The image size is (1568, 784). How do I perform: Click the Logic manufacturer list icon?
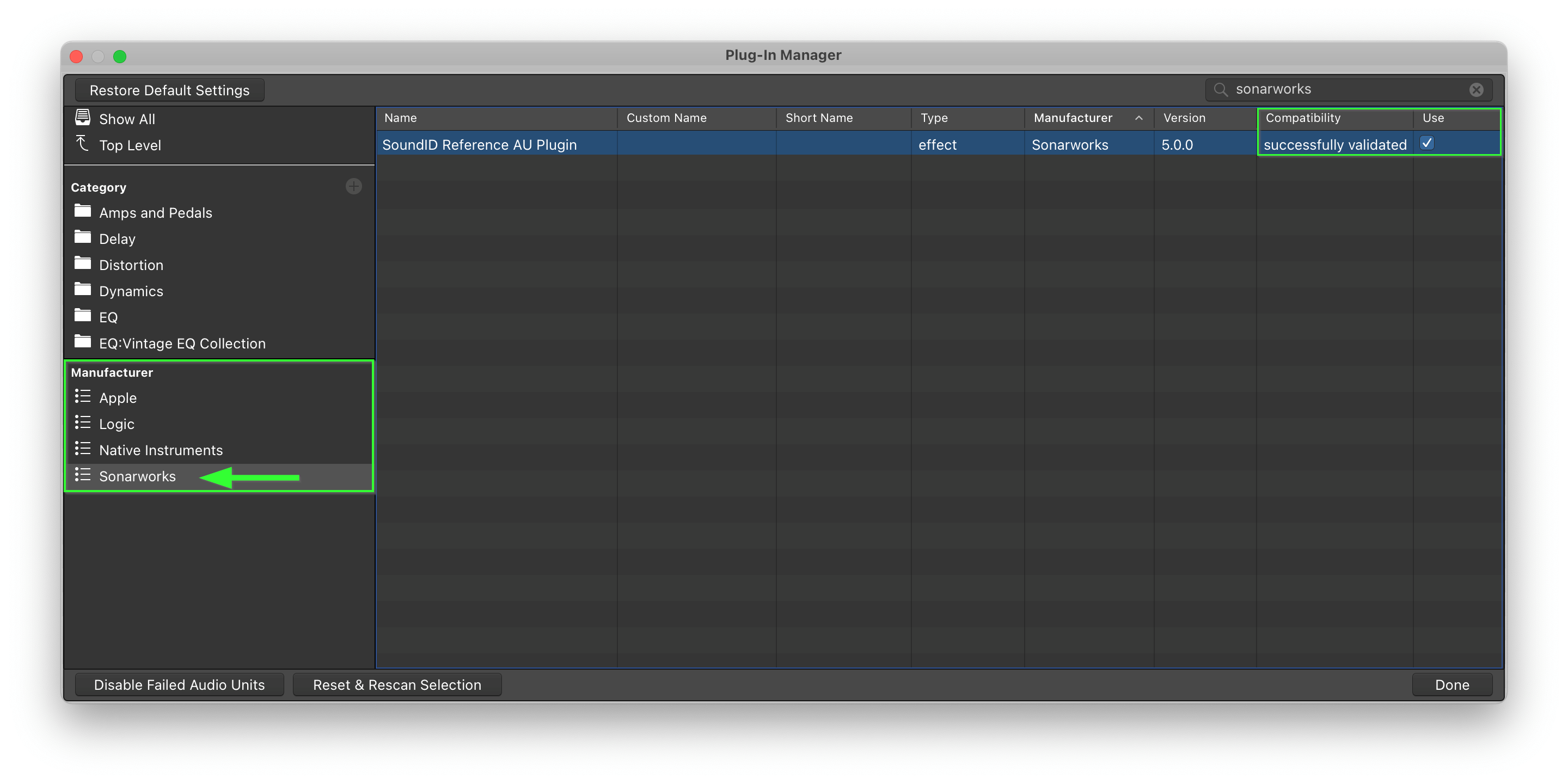pos(83,423)
